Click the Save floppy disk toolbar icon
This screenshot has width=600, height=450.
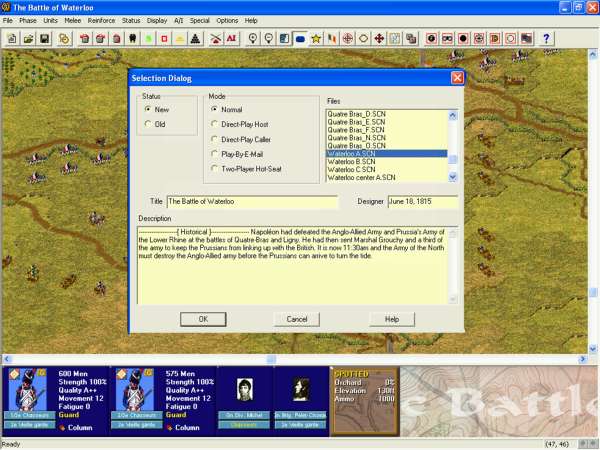[x=46, y=38]
